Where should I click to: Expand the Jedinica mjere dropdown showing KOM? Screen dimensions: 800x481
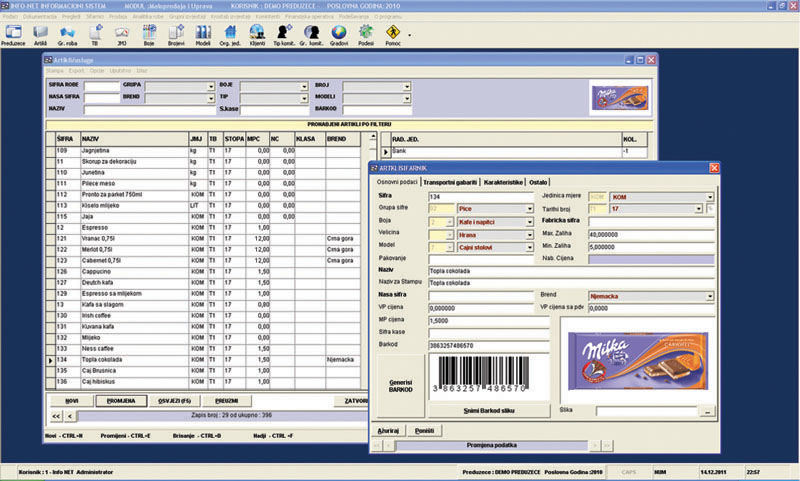710,197
